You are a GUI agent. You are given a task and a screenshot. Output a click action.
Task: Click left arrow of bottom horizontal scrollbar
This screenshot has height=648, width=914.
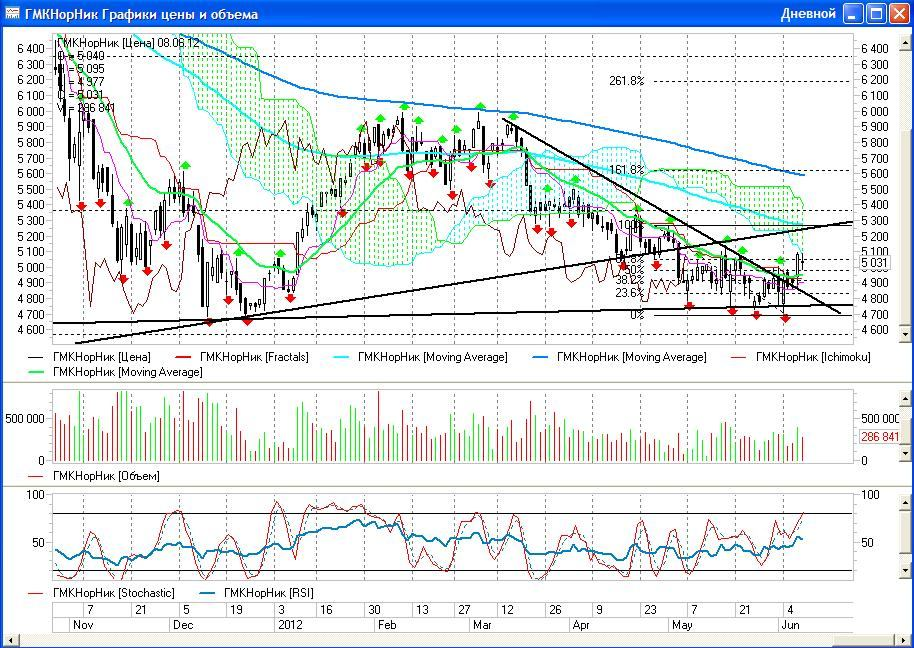[x=12, y=638]
